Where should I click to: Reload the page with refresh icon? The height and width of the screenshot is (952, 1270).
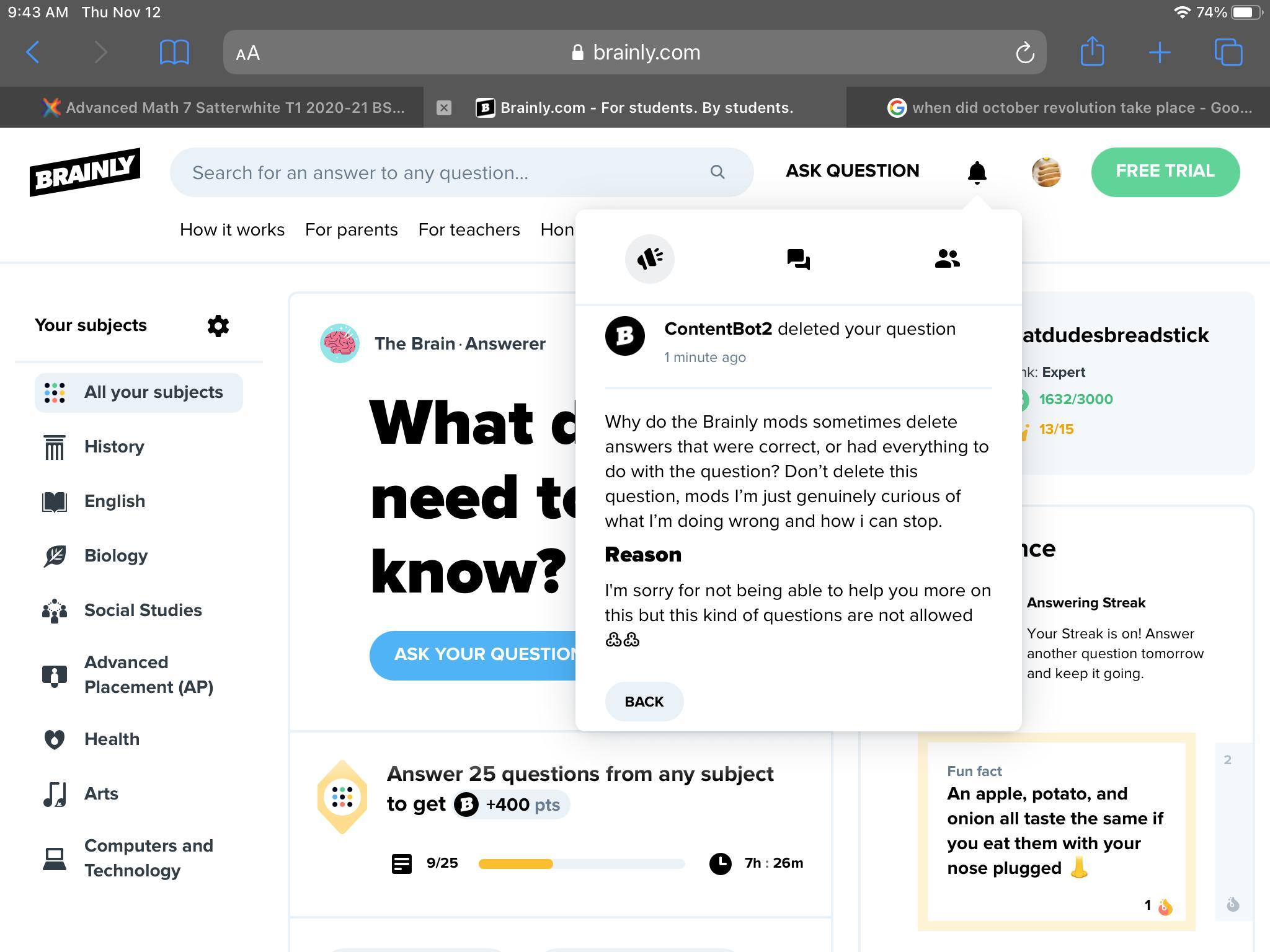pos(1025,53)
